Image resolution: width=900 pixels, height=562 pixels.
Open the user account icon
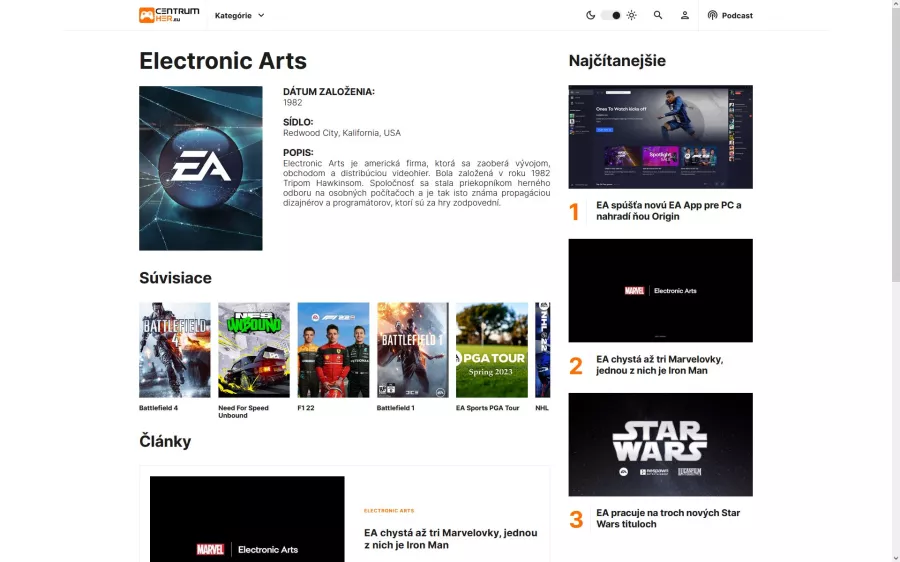point(685,15)
